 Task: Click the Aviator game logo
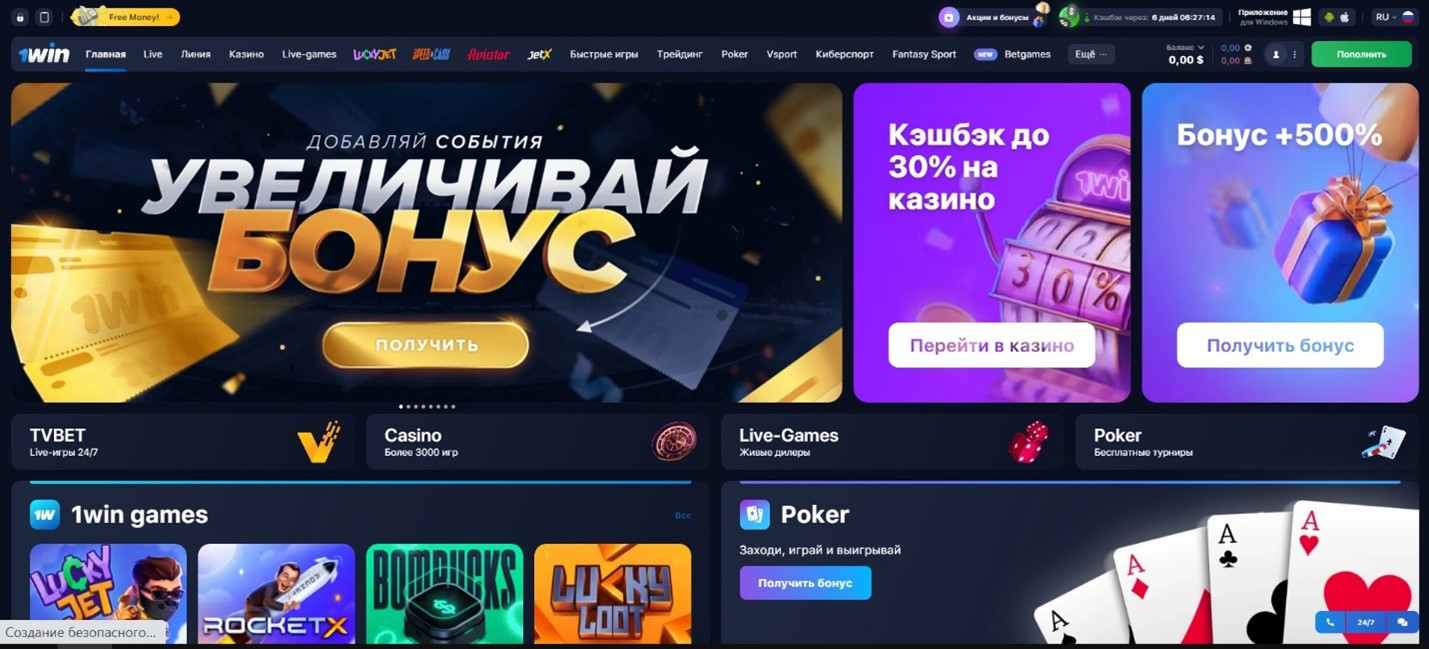point(488,54)
